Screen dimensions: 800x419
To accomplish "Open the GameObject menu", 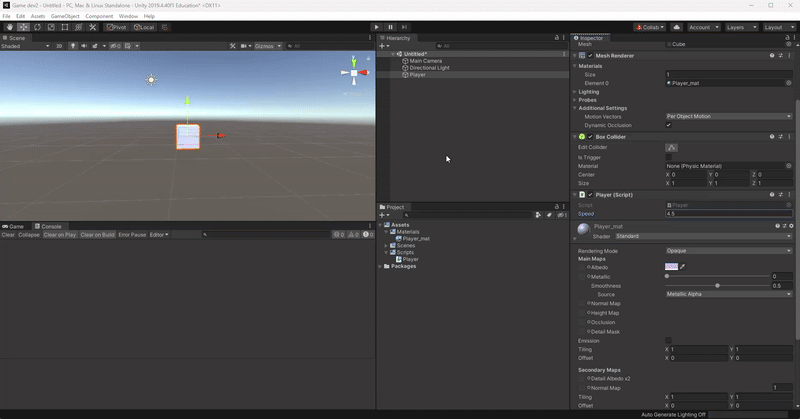I will 65,16.
